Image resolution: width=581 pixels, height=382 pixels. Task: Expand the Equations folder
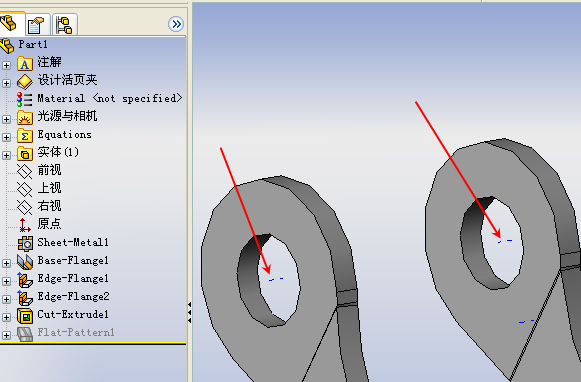[x=6, y=137]
